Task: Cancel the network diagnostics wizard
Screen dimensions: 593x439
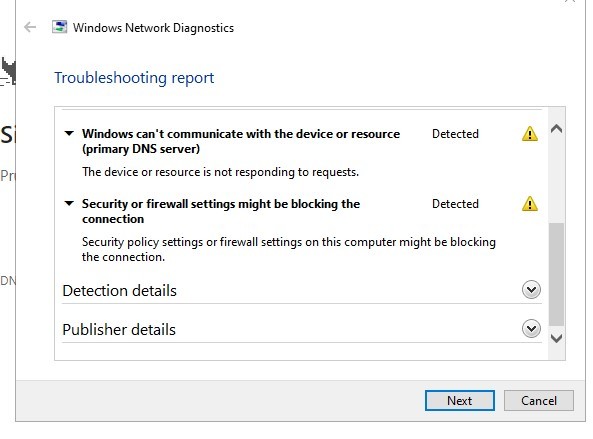Action: pos(539,400)
